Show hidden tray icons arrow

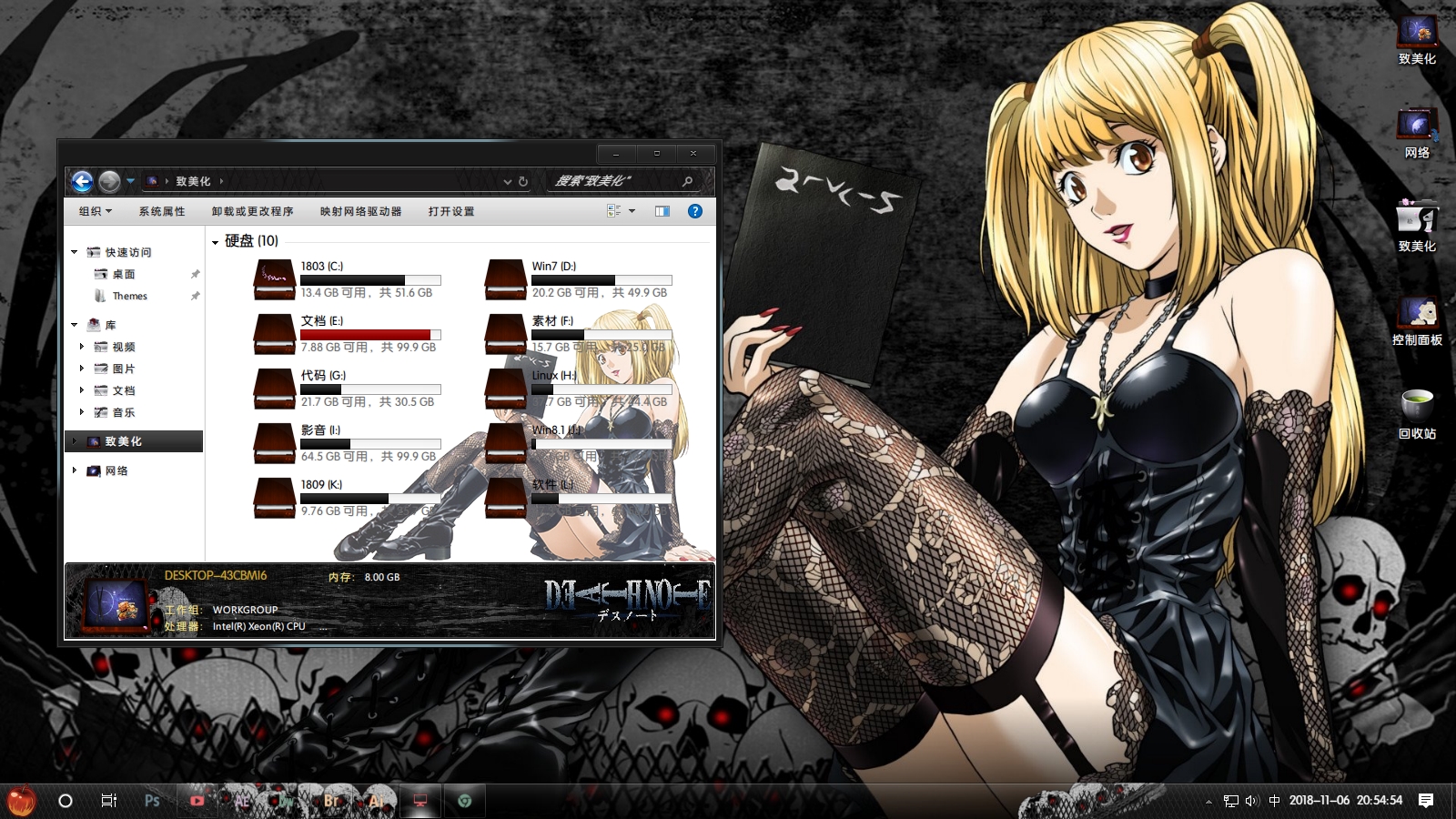pos(1208,801)
